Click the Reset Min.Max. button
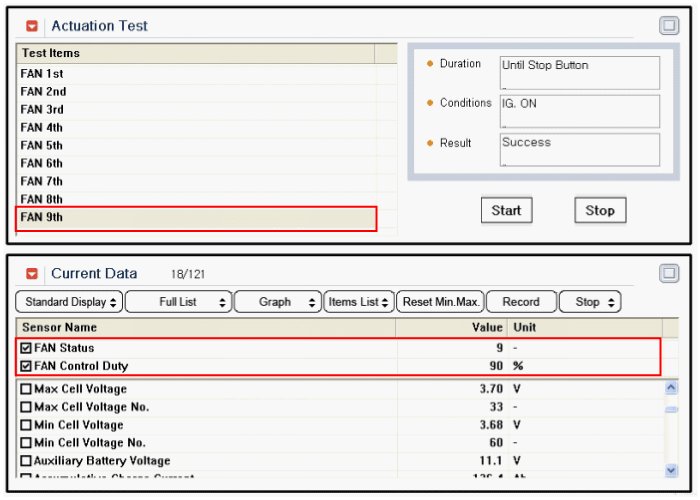This screenshot has height=500, width=700. (x=441, y=302)
